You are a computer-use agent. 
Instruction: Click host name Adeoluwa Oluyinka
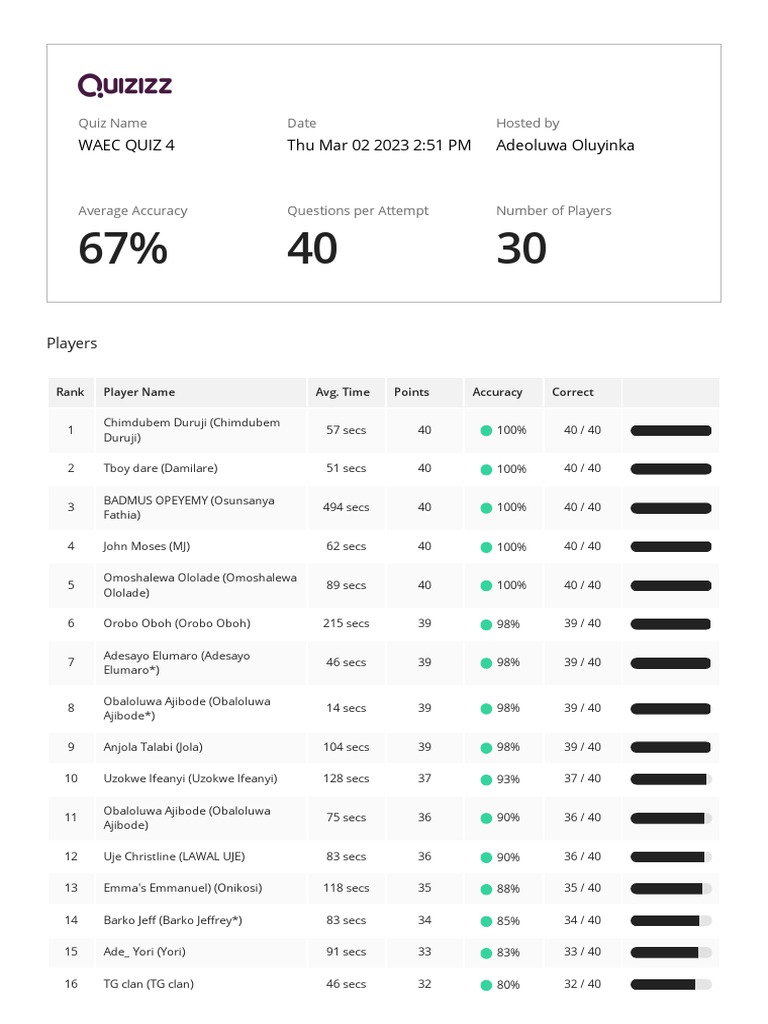565,145
